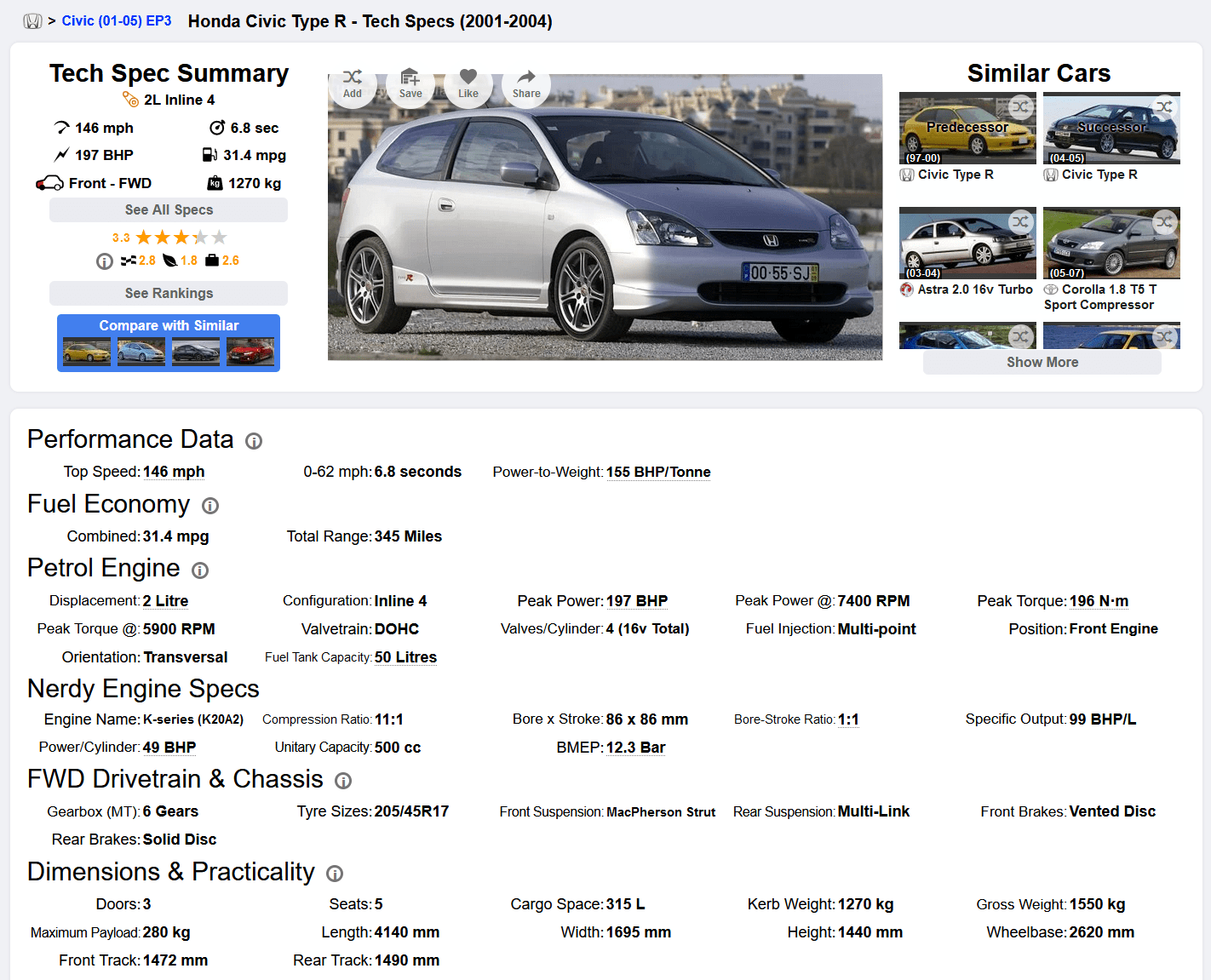Image resolution: width=1211 pixels, height=980 pixels.
Task: Click the red car thumbnail under Compare with Similar
Action: 250,351
